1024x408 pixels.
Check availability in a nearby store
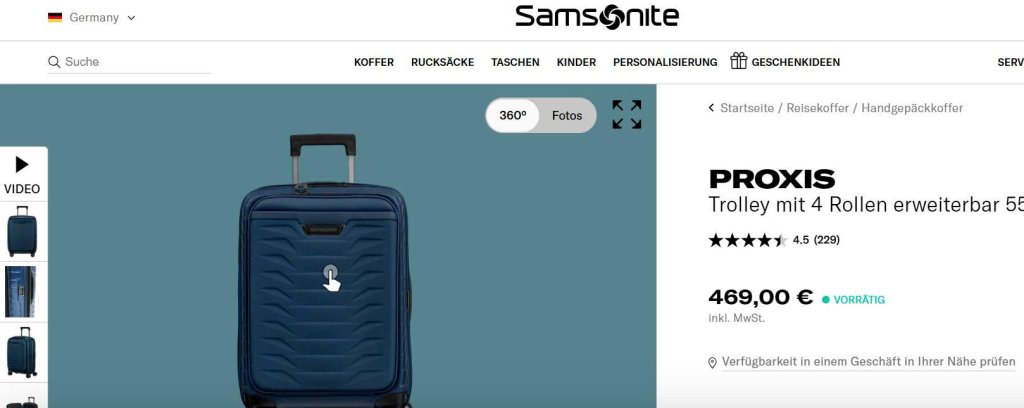[869, 362]
